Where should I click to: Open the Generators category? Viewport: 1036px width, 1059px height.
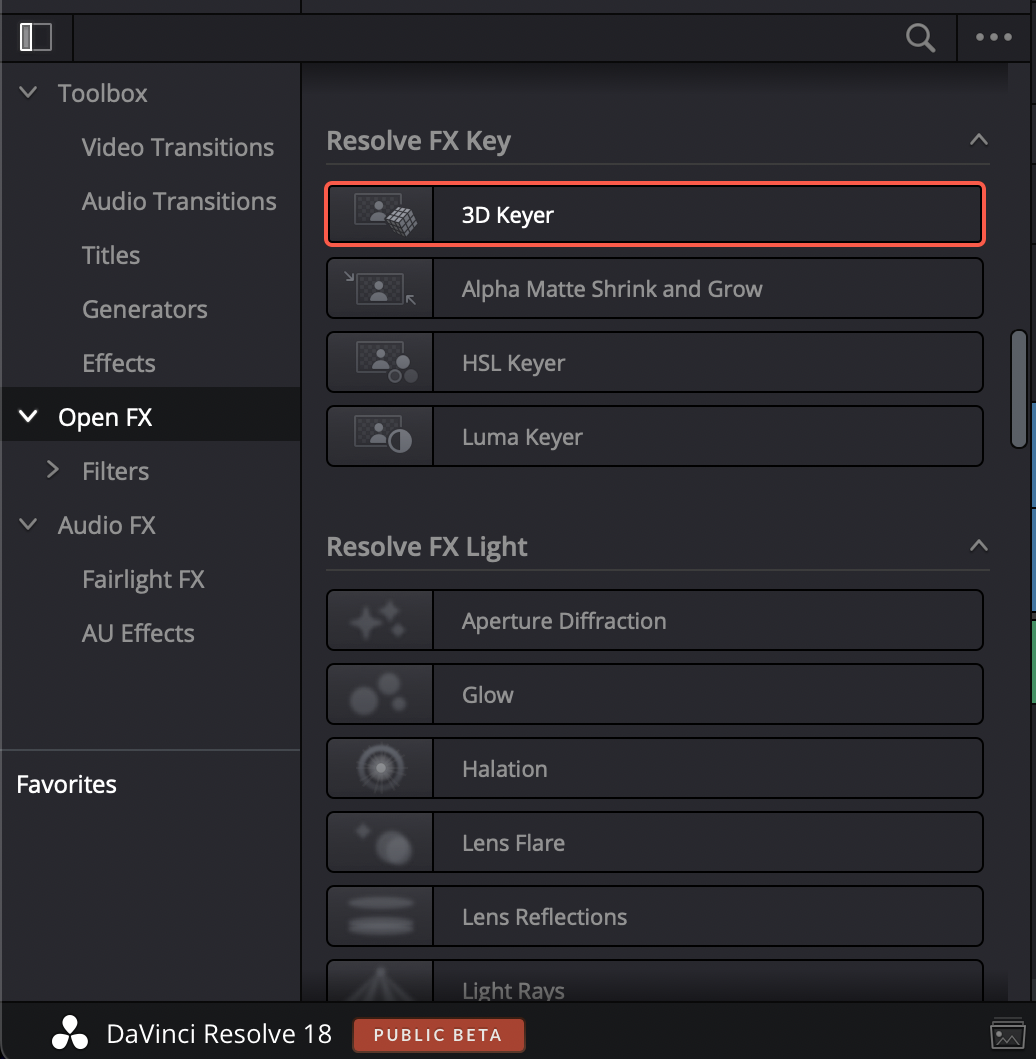pyautogui.click(x=145, y=309)
